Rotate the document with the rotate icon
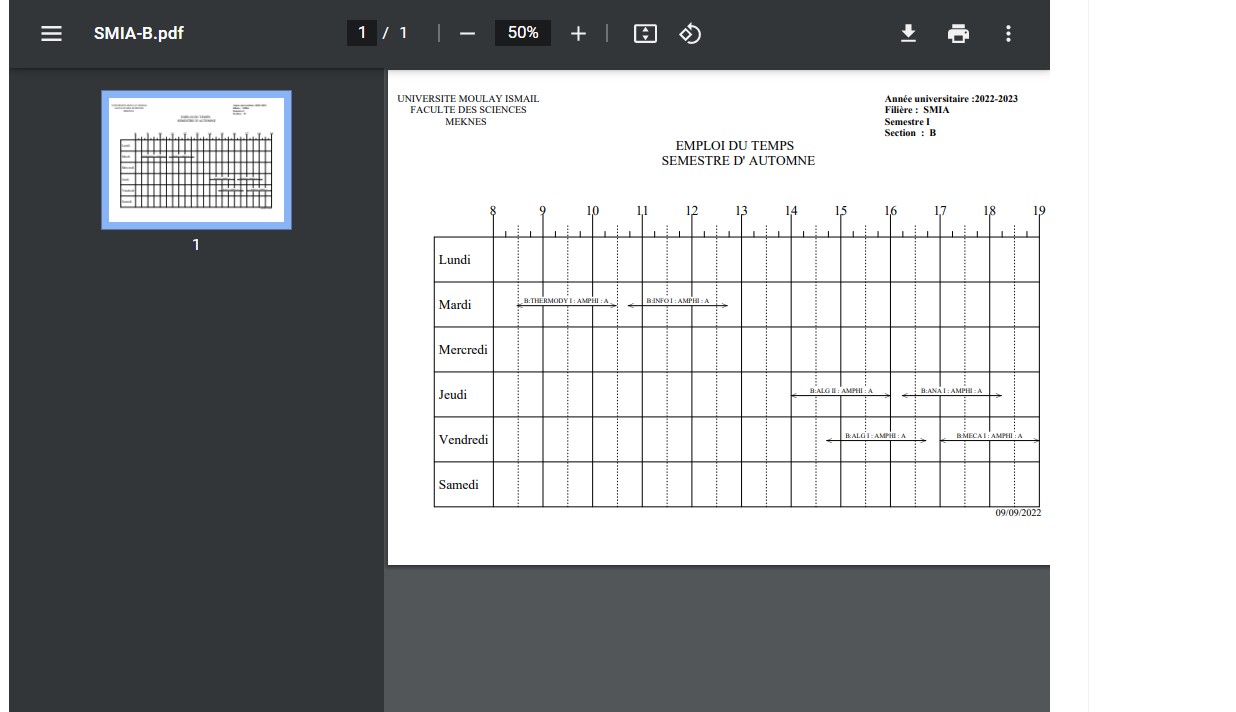Viewport: 1236px width, 712px height. [x=690, y=33]
